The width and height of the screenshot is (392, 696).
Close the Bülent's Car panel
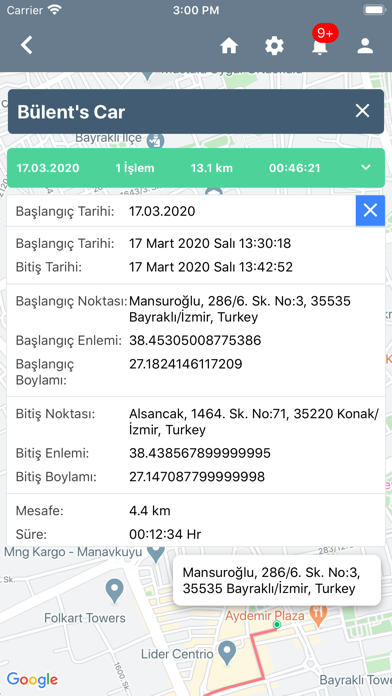362,111
